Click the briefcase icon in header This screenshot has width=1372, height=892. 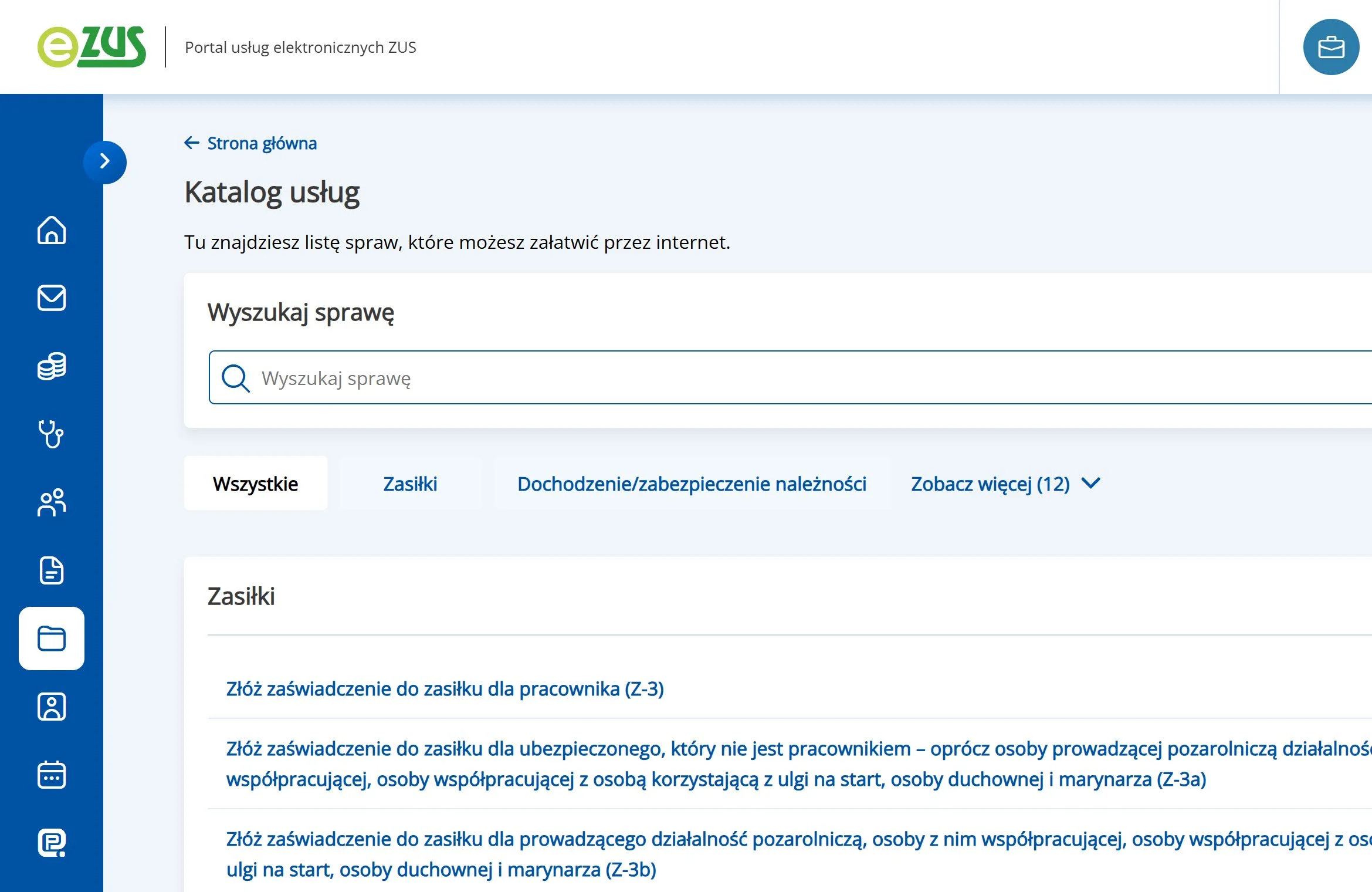(x=1331, y=47)
